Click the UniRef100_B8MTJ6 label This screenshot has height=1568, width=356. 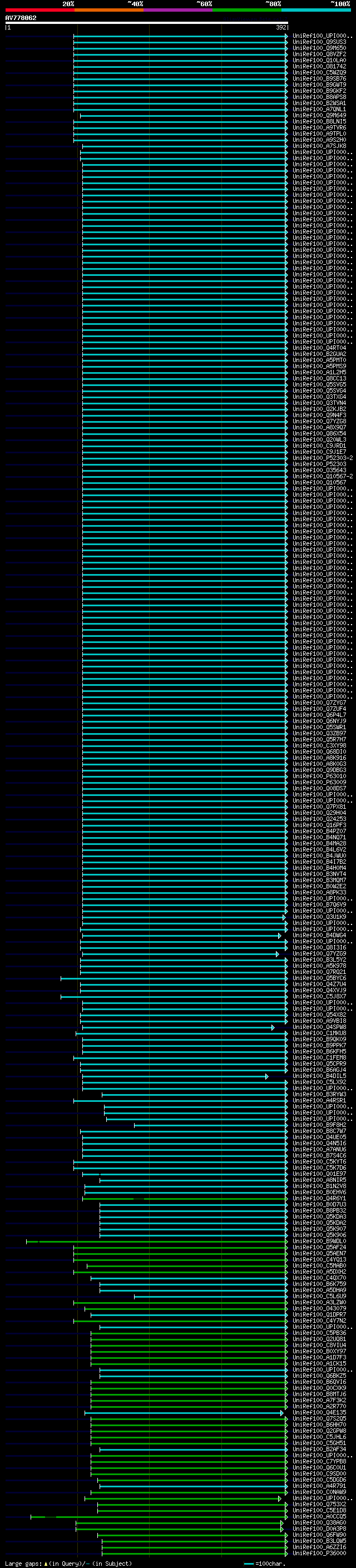coord(319,1394)
